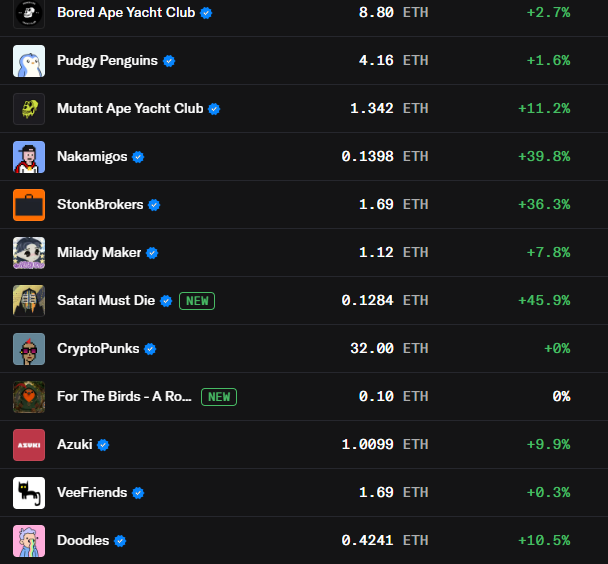Click the +7.8% change value

click(x=548, y=253)
